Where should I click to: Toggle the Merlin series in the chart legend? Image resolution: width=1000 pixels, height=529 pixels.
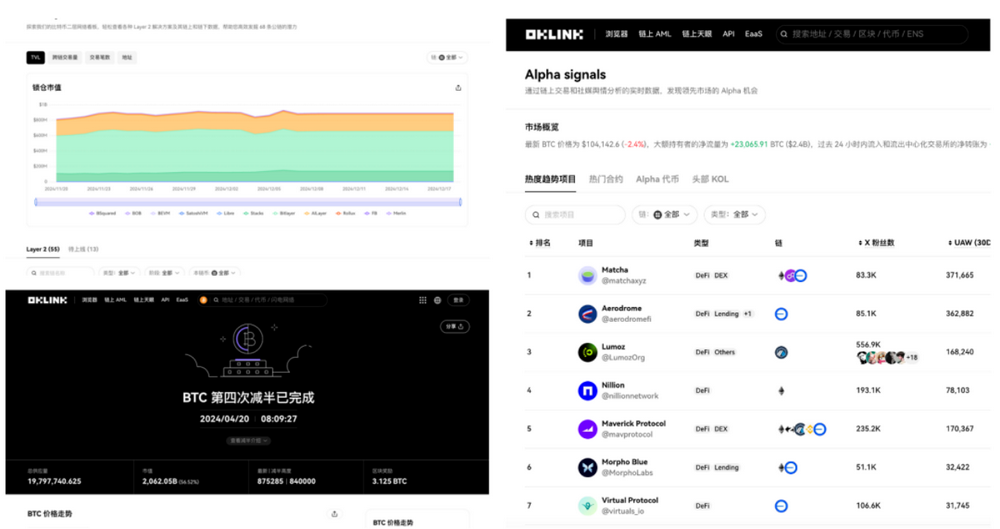point(396,213)
